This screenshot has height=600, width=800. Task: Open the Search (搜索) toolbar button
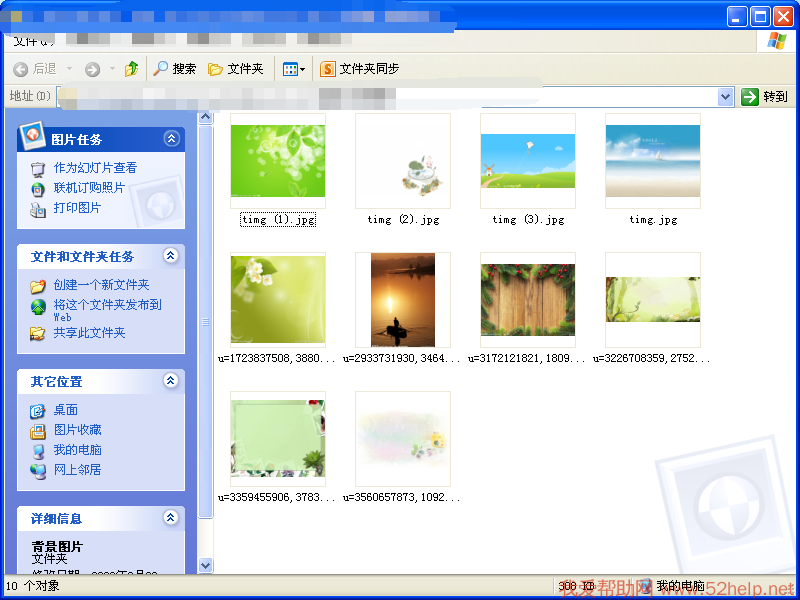click(x=175, y=69)
